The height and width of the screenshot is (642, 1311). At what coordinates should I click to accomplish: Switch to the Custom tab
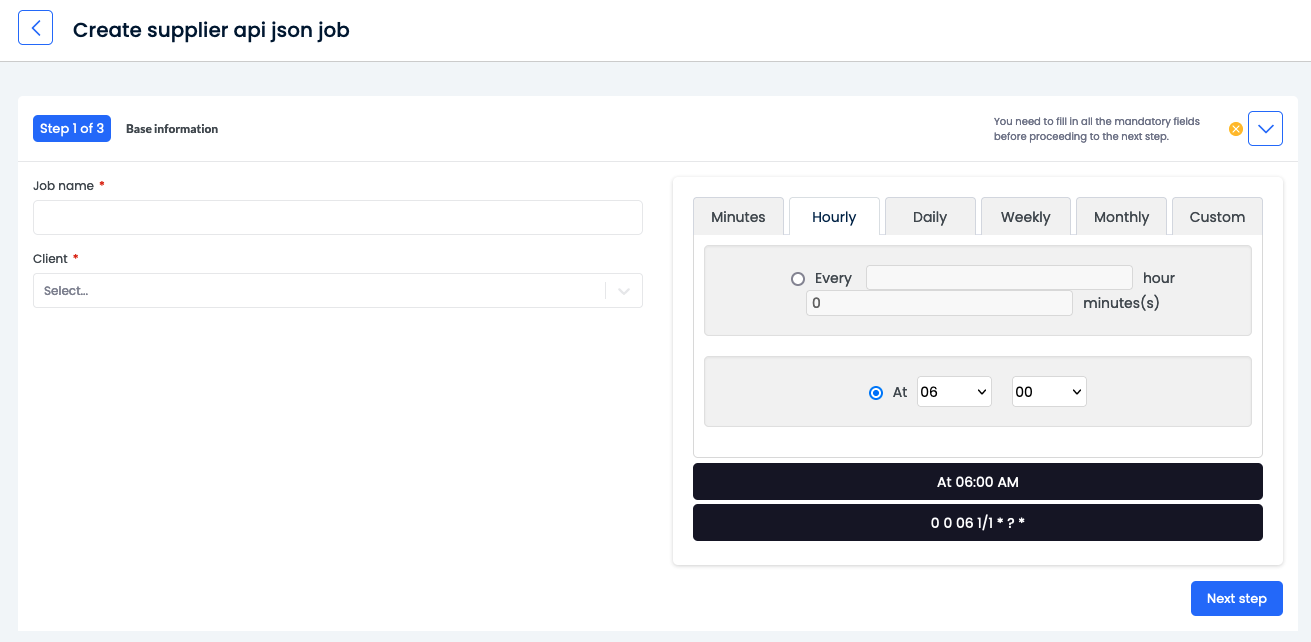[1216, 216]
